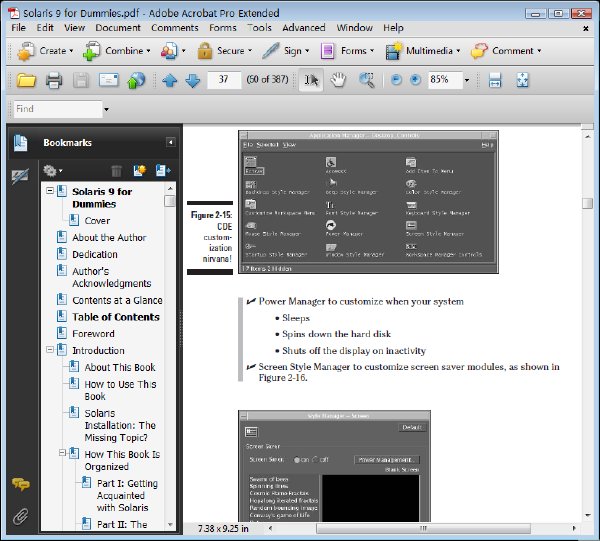Collapse the Introduction bookmark tree

(50, 349)
